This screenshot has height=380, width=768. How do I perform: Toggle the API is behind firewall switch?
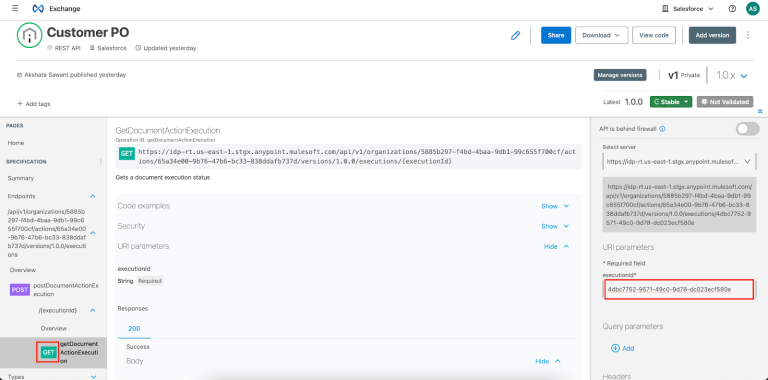[x=748, y=129]
